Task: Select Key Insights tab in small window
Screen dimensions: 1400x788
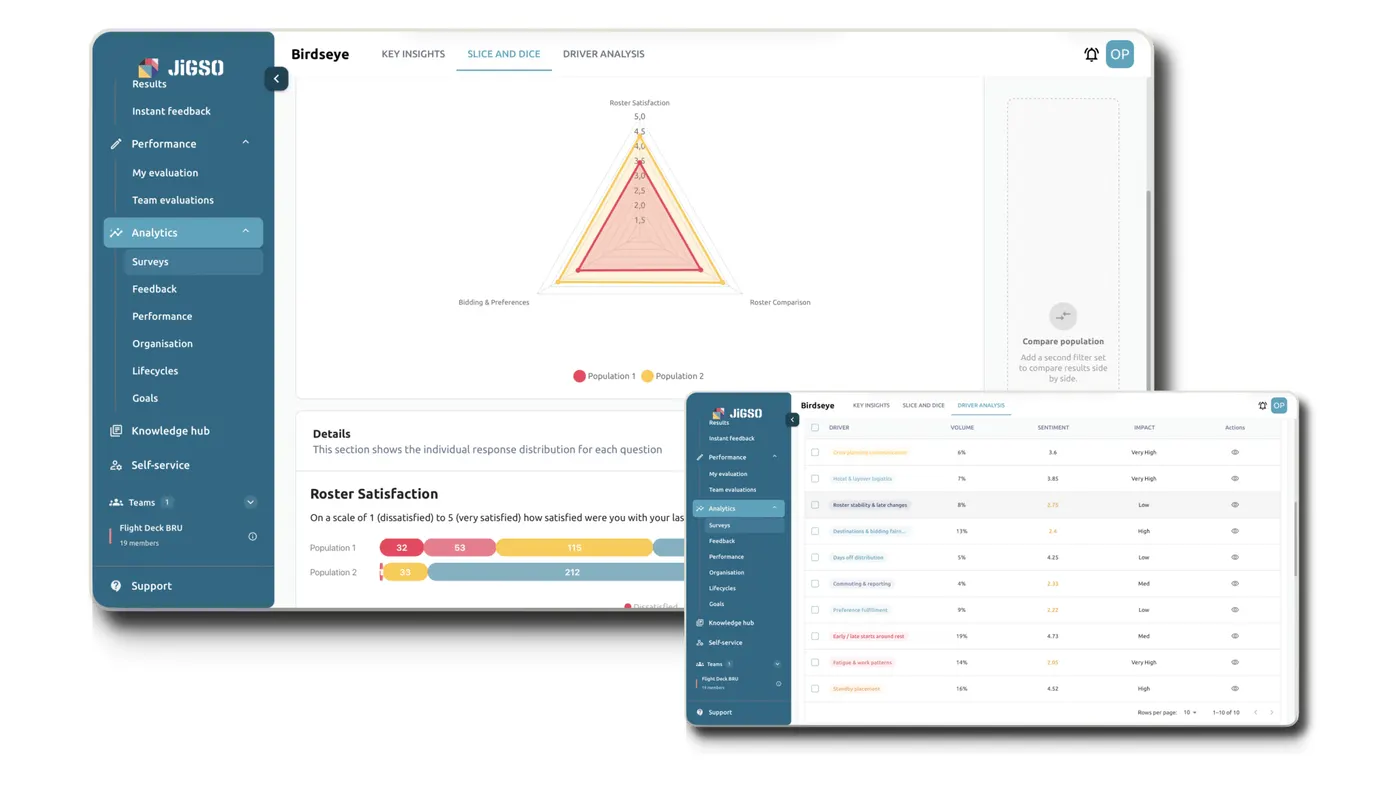Action: point(871,405)
